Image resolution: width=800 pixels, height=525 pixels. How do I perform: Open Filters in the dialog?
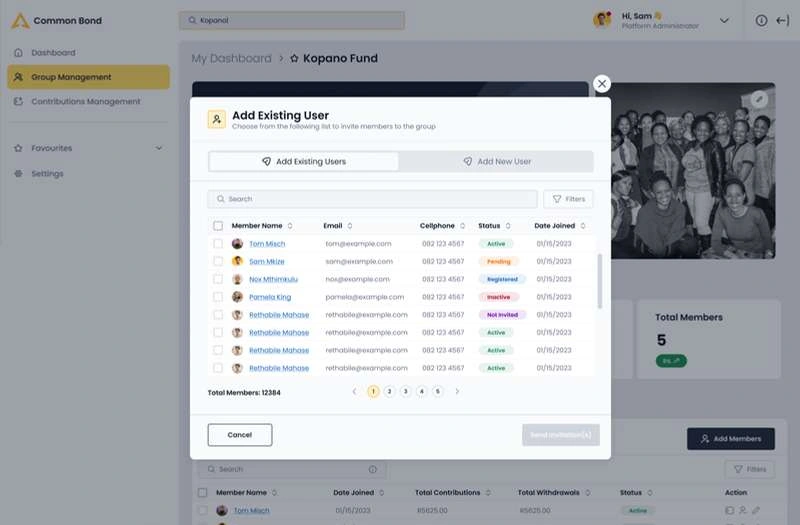click(x=568, y=199)
